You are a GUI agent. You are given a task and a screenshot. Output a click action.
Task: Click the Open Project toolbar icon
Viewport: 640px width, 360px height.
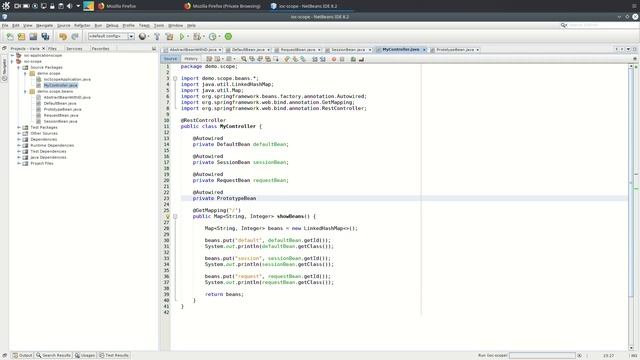click(x=33, y=37)
